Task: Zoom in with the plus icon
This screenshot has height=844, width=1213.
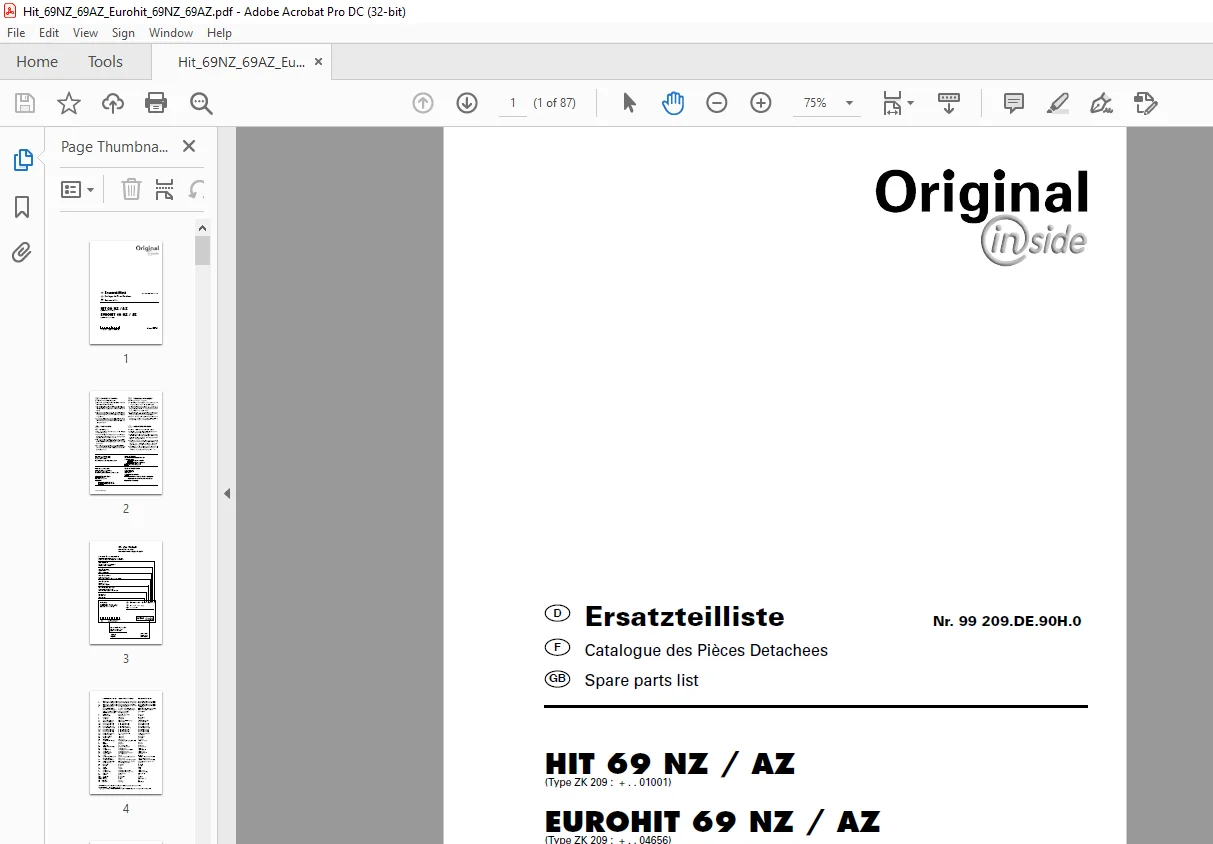Action: (x=761, y=103)
